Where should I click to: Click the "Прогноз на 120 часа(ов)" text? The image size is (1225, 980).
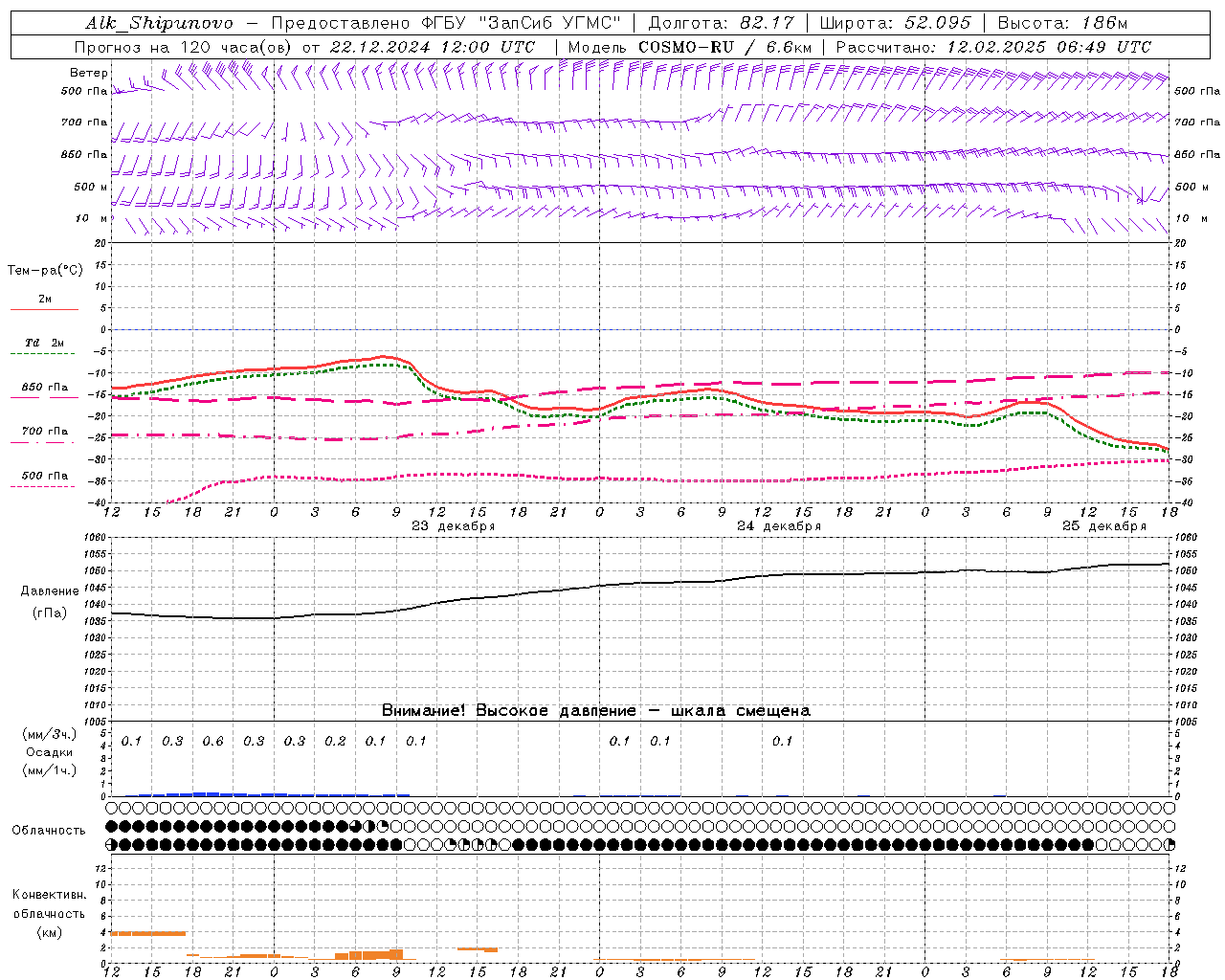[184, 47]
